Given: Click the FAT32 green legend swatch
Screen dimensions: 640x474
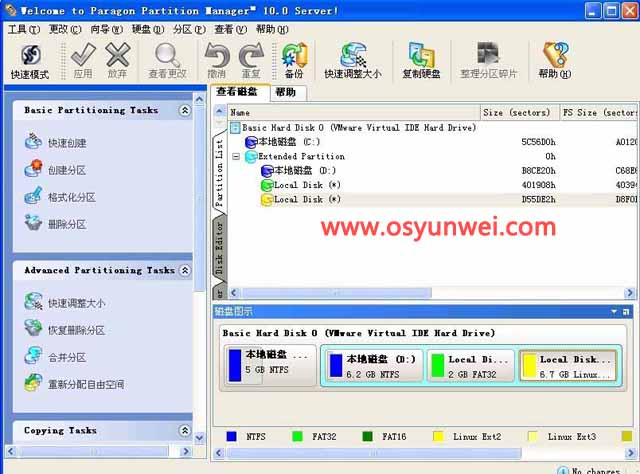Looking at the screenshot, I should click(298, 436).
